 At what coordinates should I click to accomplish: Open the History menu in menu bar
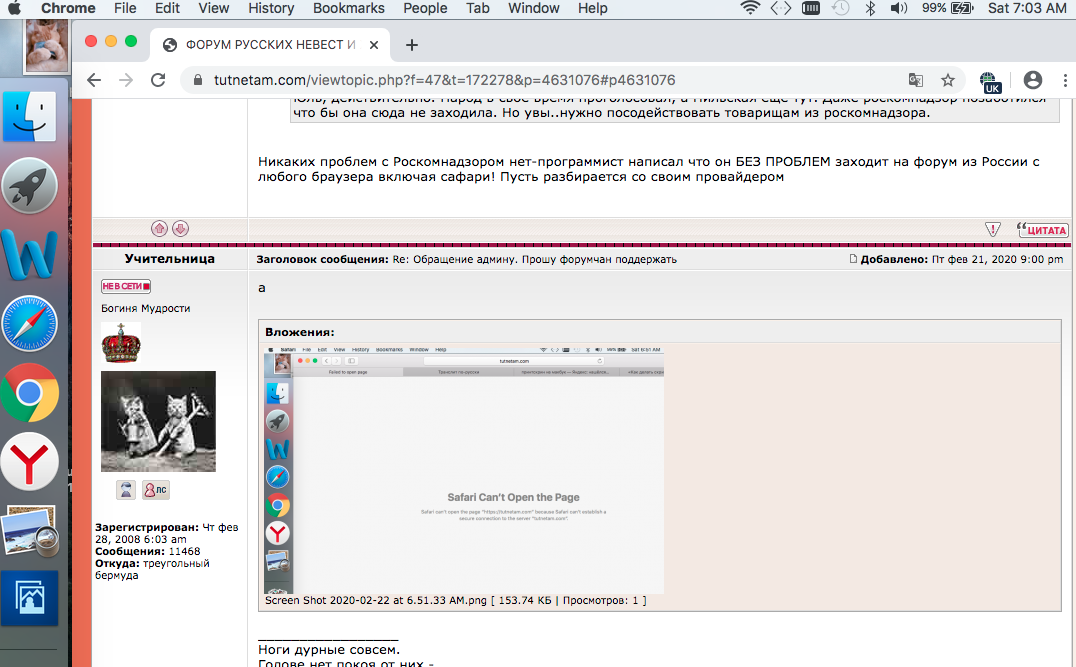(271, 8)
